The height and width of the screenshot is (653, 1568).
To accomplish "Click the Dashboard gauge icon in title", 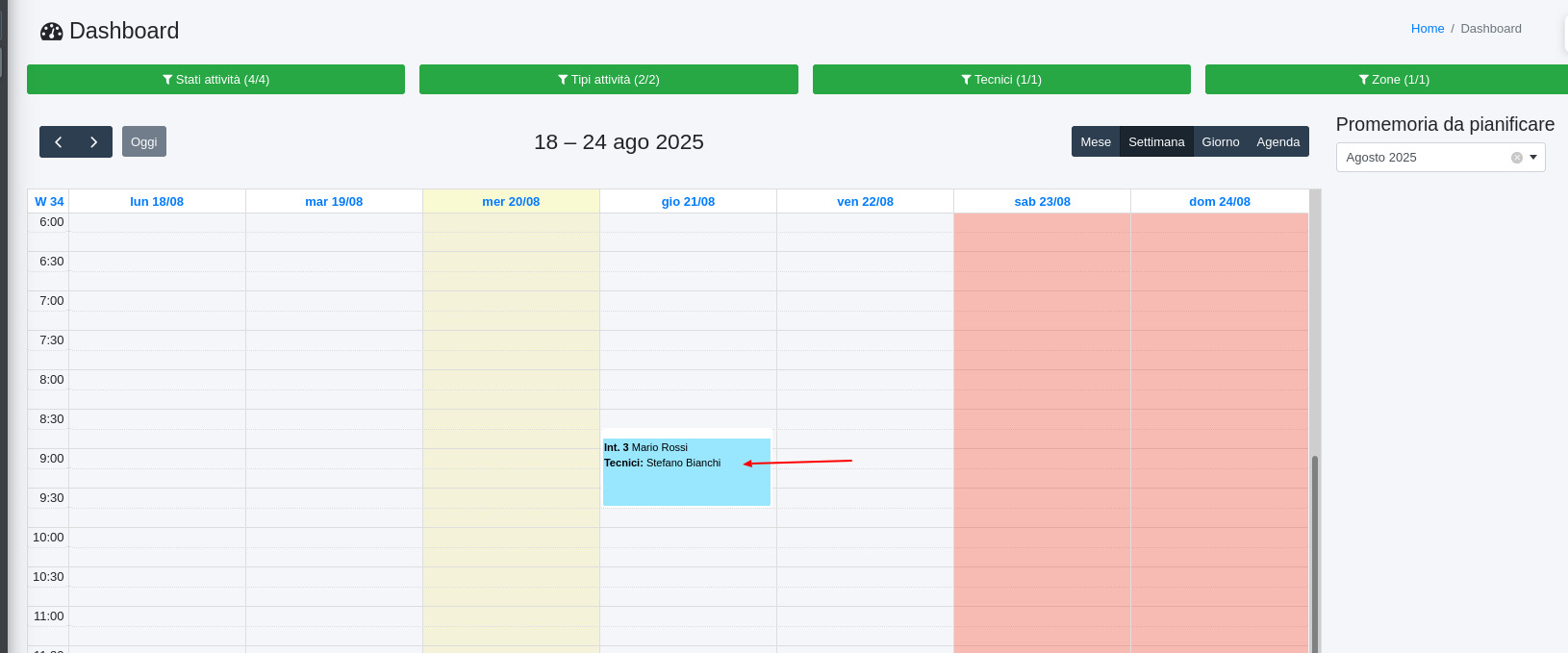I will 51,32.
